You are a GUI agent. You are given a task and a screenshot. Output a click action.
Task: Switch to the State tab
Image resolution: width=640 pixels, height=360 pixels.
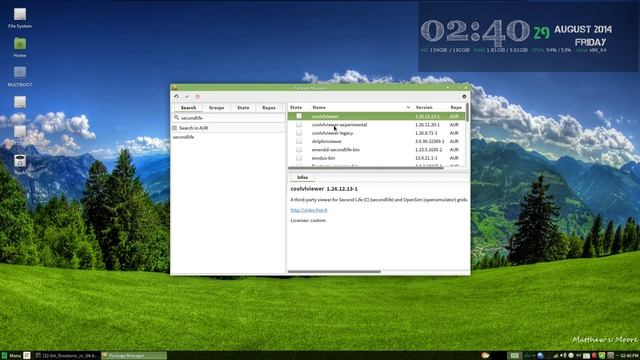(x=243, y=108)
